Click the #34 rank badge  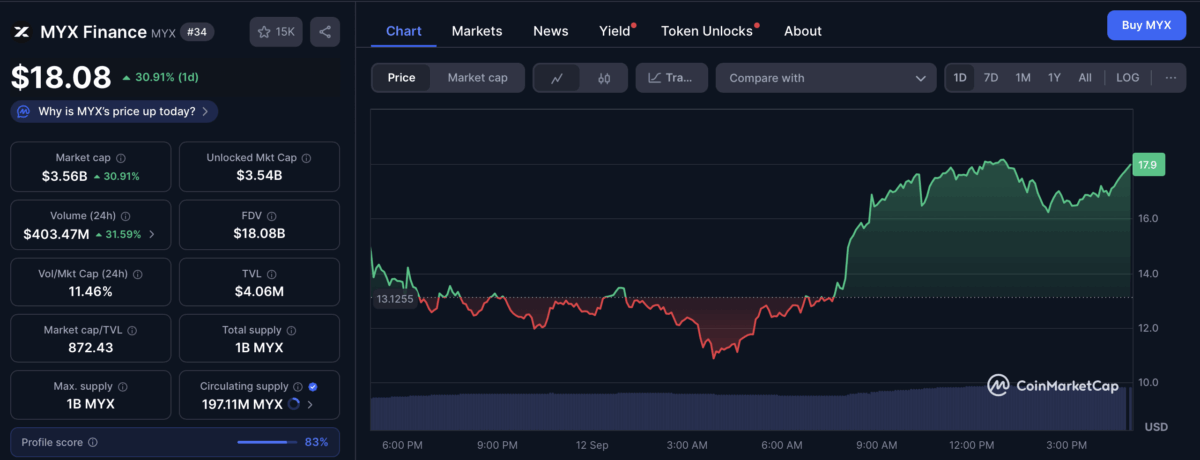coord(198,32)
